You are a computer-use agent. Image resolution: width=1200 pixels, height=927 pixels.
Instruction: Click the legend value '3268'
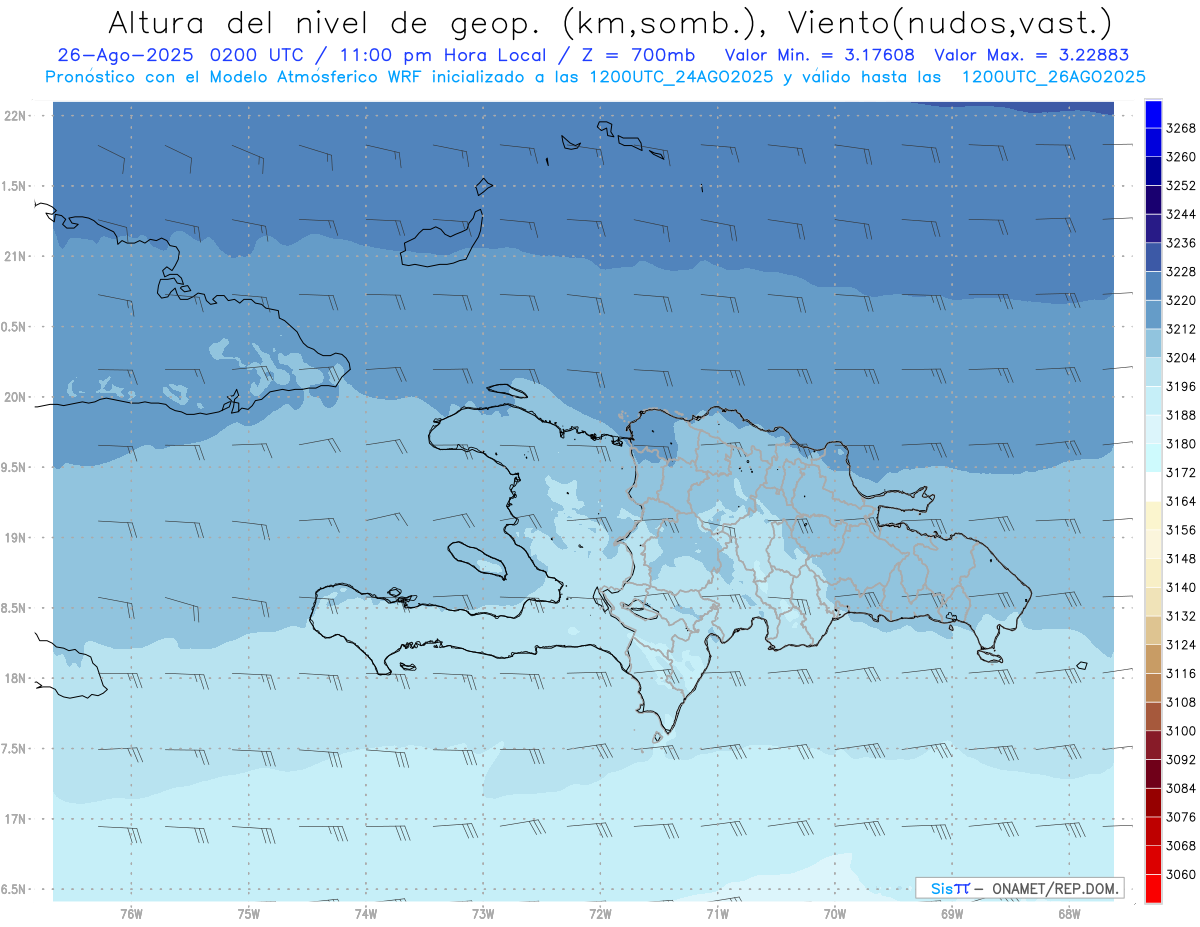tap(1181, 128)
